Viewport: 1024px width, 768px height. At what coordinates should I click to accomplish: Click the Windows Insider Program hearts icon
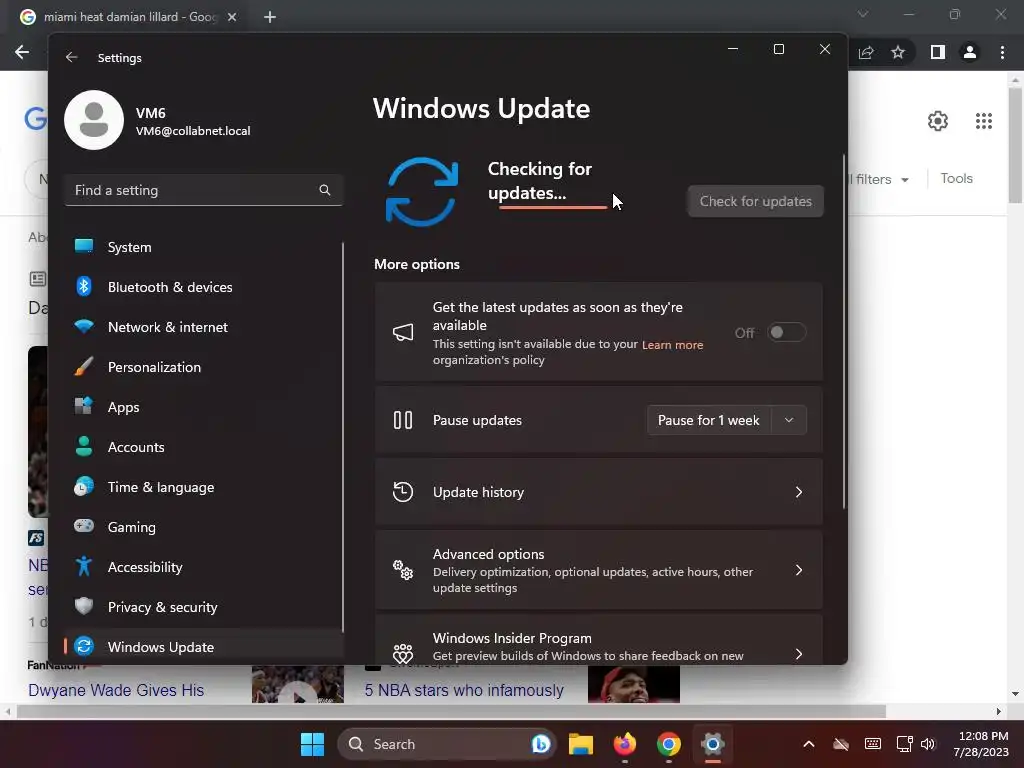click(403, 652)
